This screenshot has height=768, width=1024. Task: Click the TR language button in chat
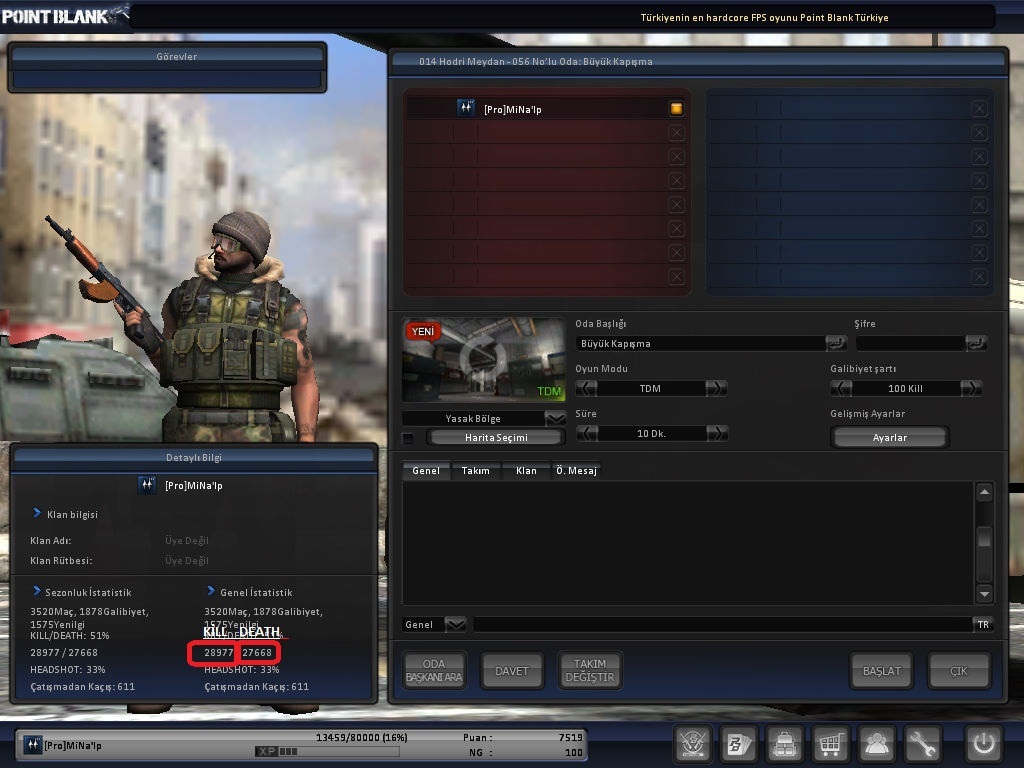coord(983,624)
